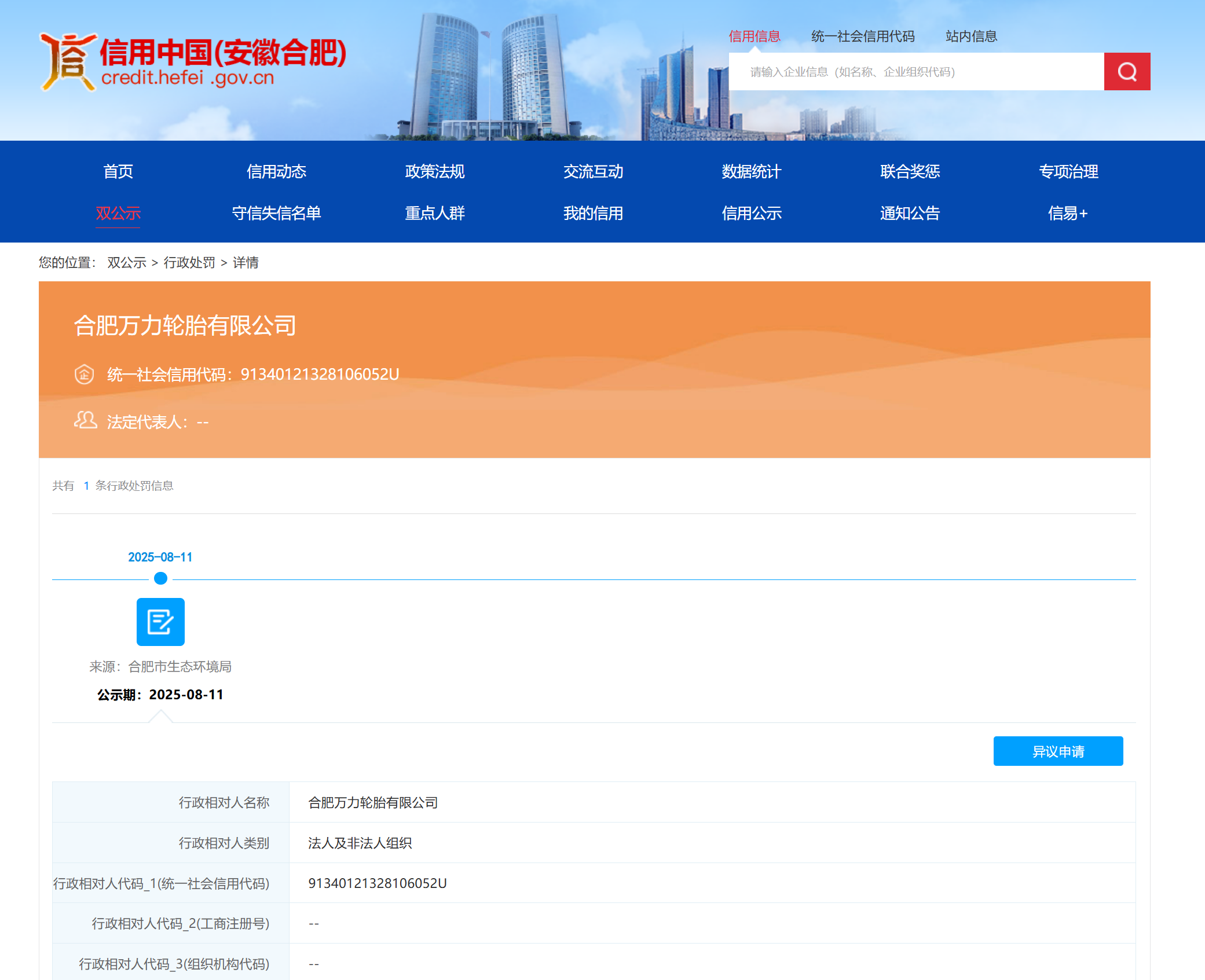The height and width of the screenshot is (980, 1205).
Task: Click the red search magnifier button
Action: (x=1126, y=71)
